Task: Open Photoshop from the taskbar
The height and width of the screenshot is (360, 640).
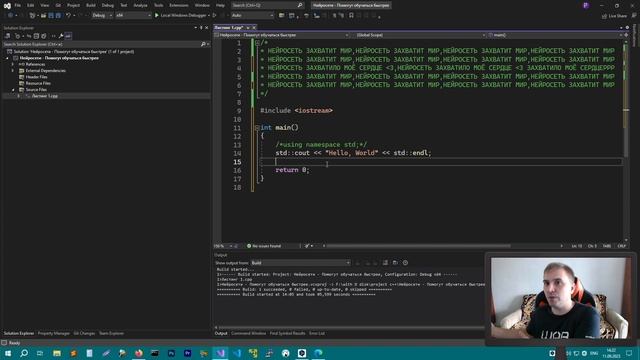Action: (171, 353)
